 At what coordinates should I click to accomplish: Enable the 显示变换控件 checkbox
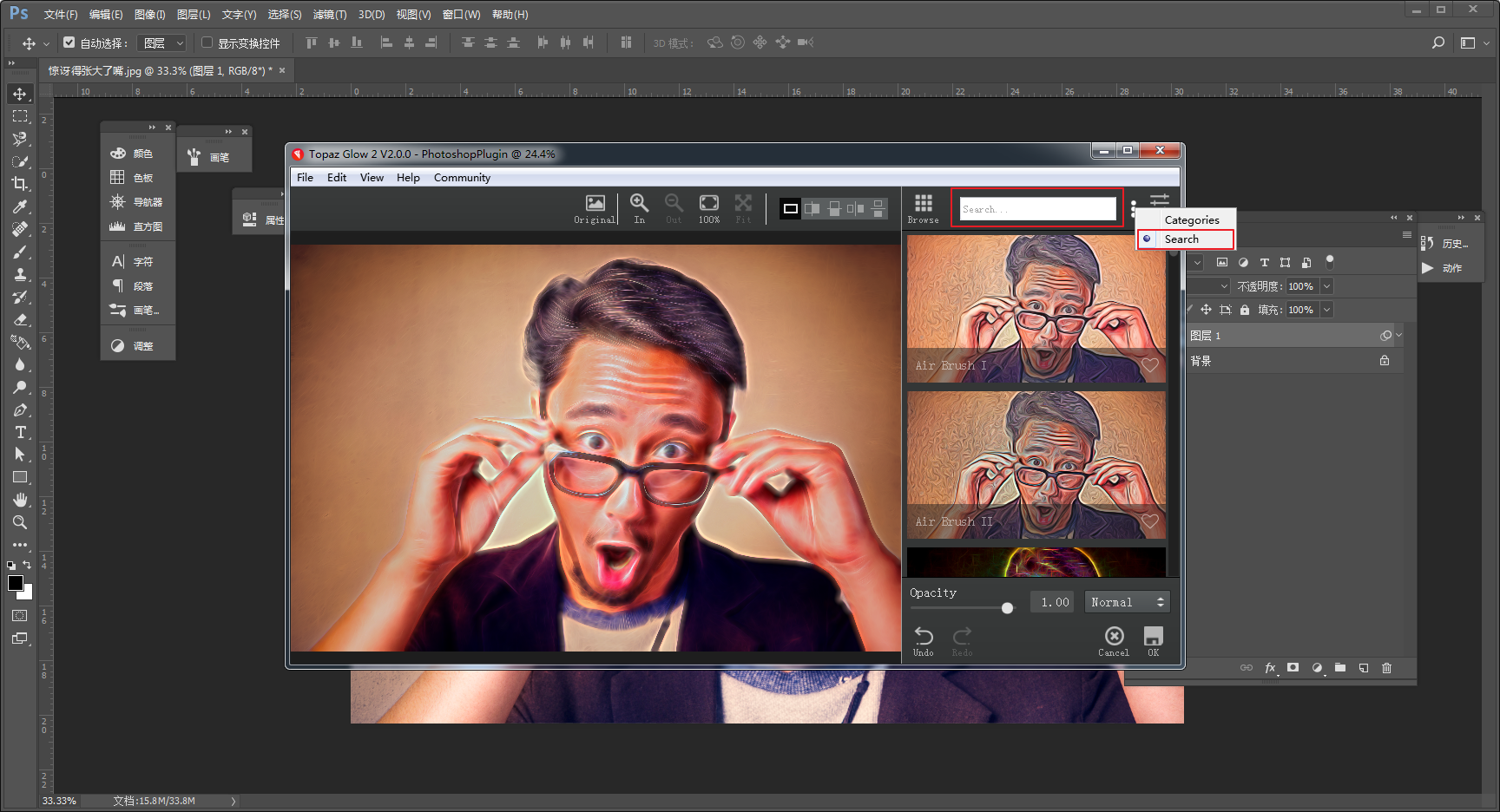pyautogui.click(x=207, y=43)
